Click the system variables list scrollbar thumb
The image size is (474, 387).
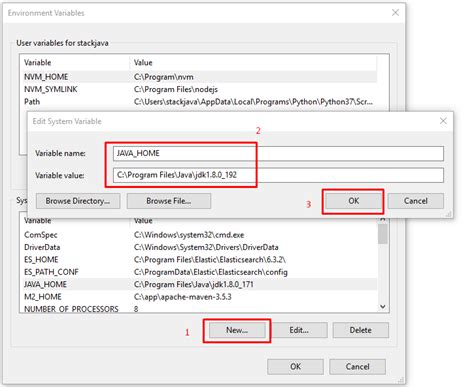(383, 234)
